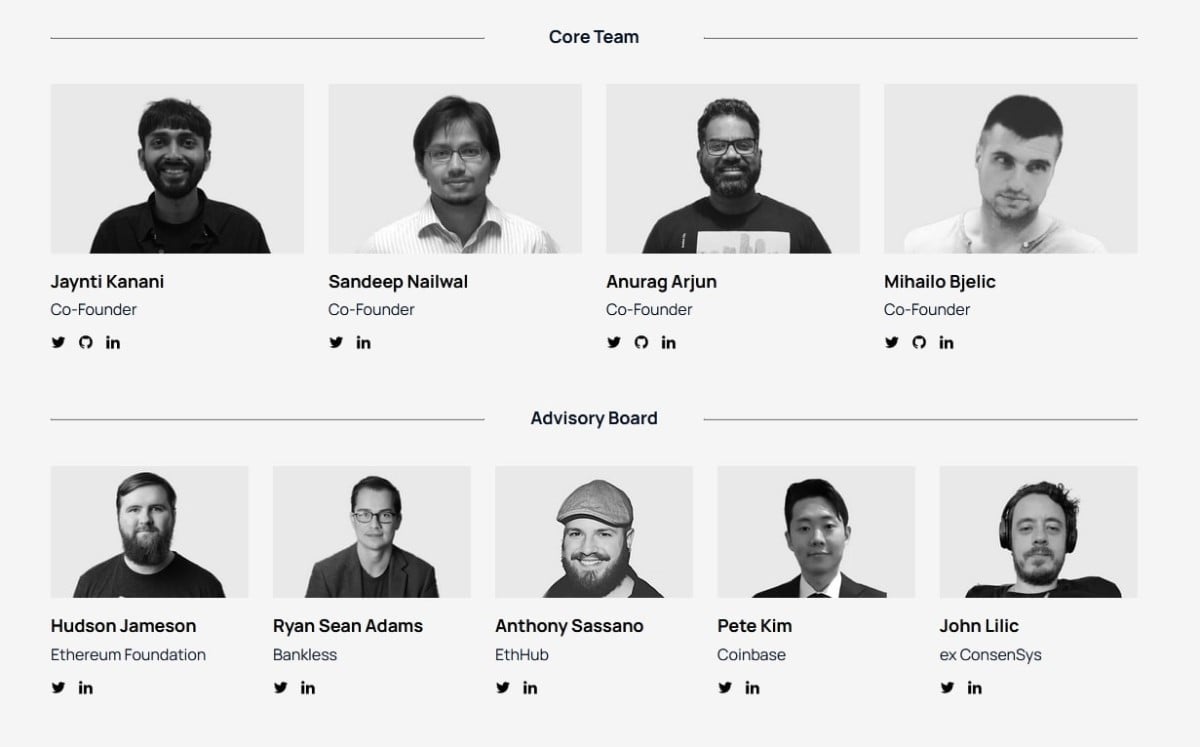Open Jaynti Kanani's Twitter profile icon
Image resolution: width=1200 pixels, height=747 pixels.
(58, 342)
